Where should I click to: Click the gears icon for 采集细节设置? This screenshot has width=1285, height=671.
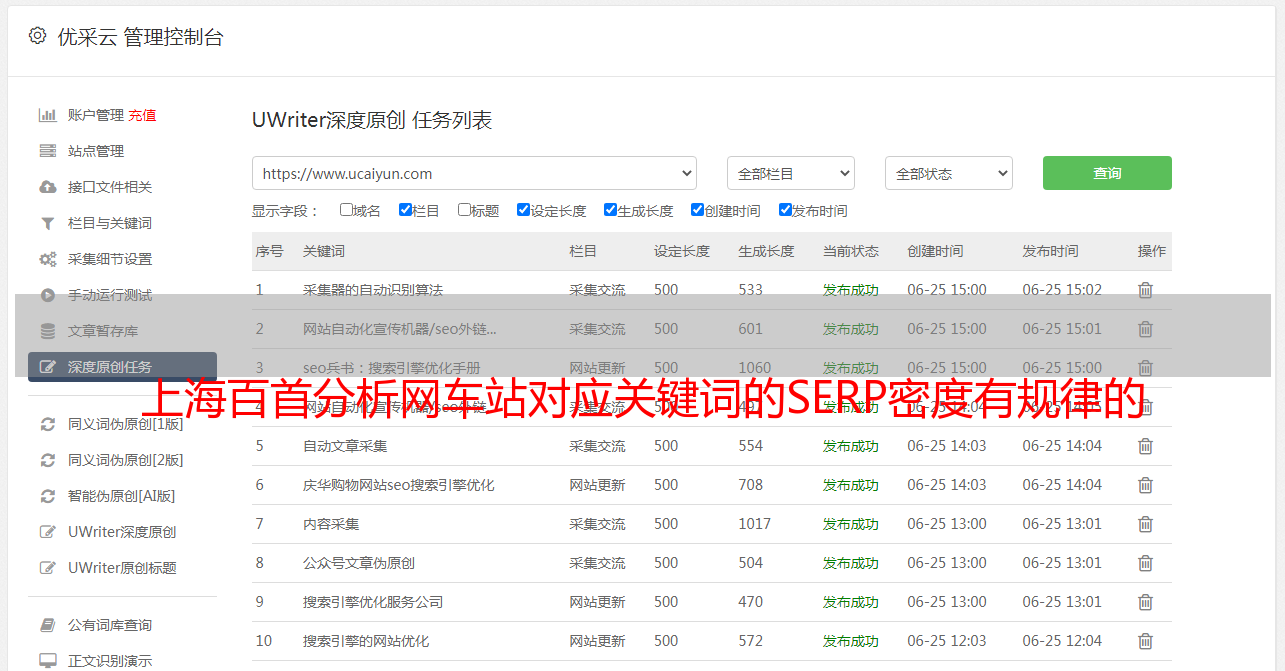pyautogui.click(x=47, y=259)
